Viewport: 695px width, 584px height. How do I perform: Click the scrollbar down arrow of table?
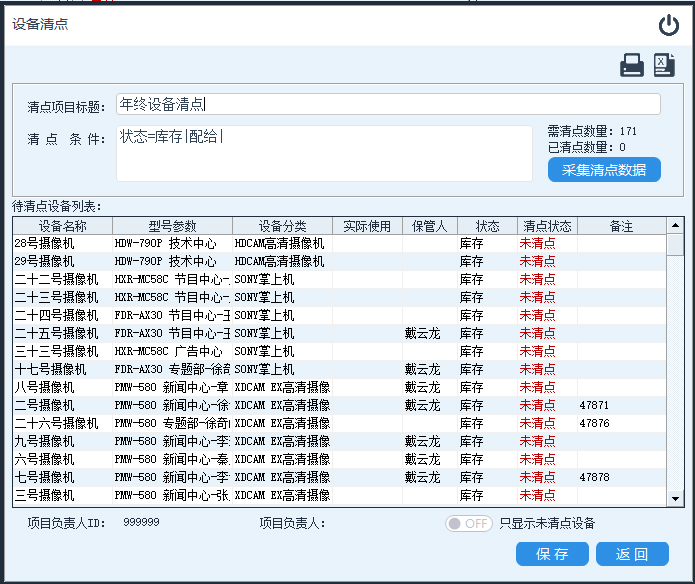pos(676,498)
